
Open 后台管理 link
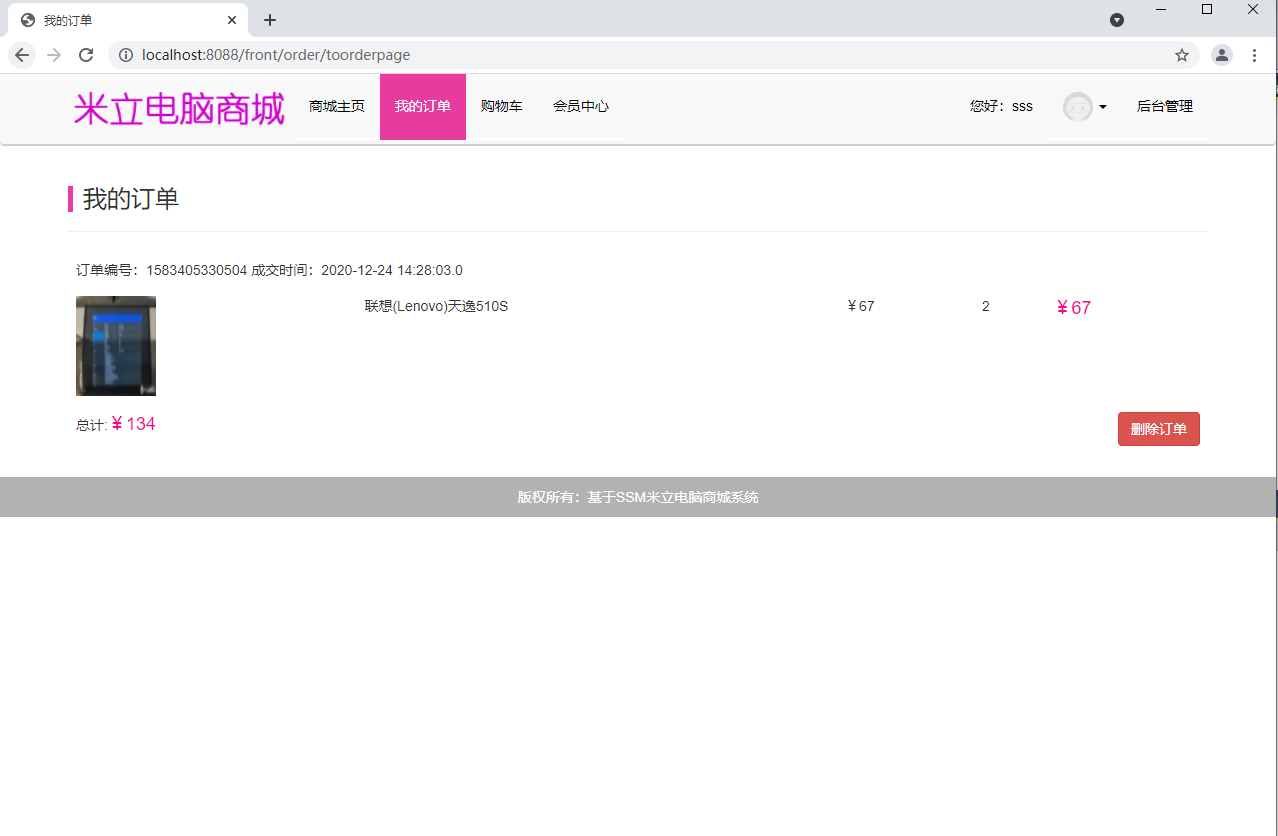click(1165, 106)
